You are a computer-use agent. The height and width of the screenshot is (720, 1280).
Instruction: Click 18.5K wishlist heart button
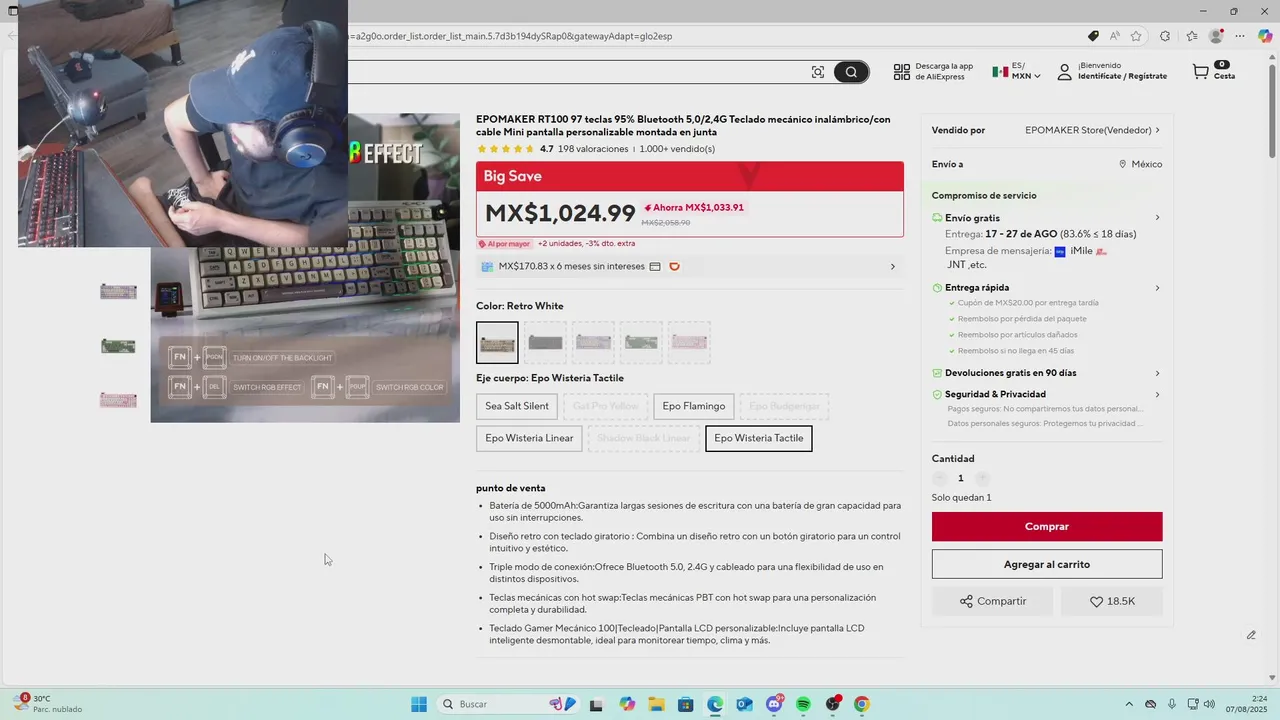pyautogui.click(x=1112, y=601)
